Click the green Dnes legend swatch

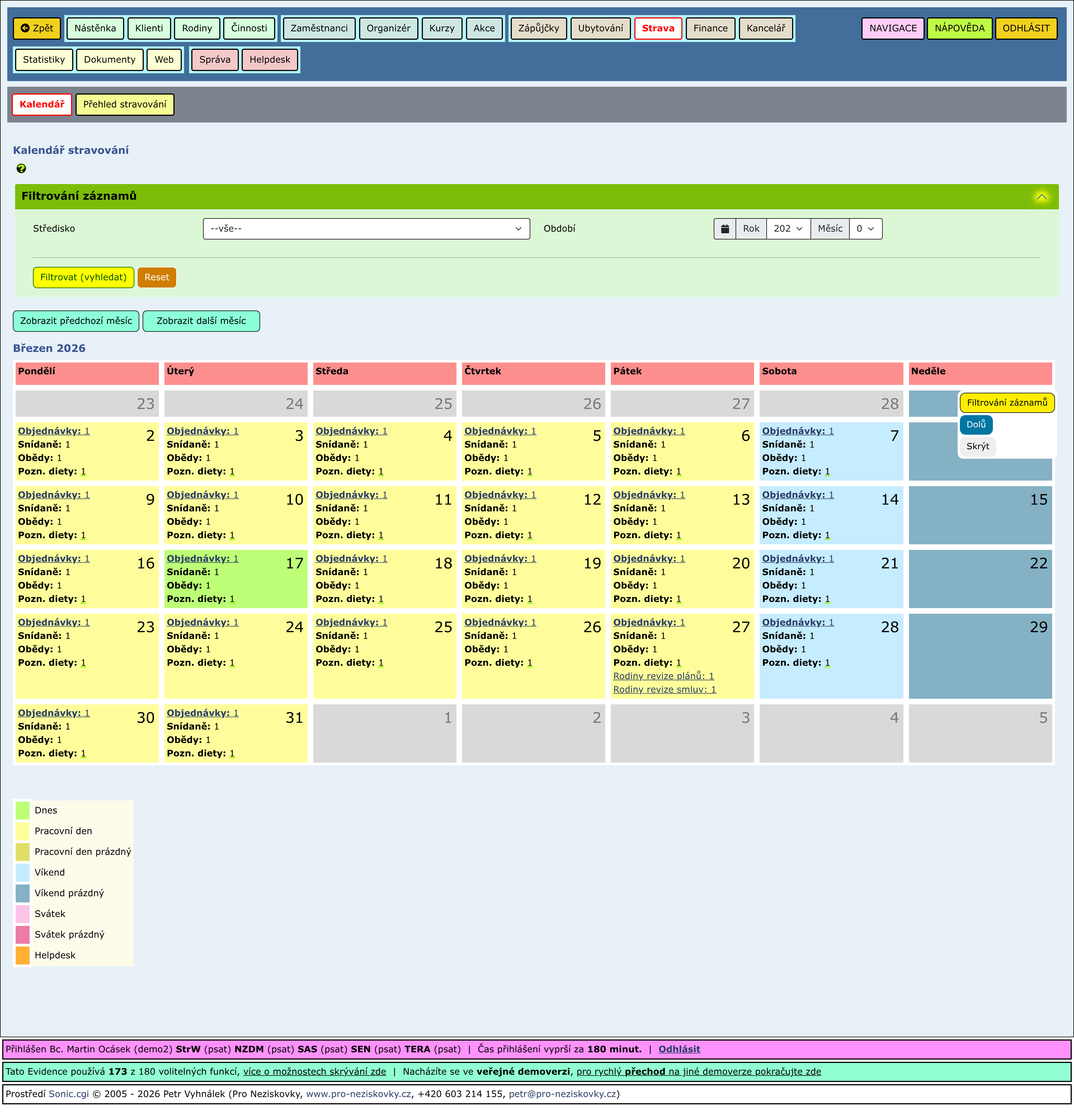point(22,810)
